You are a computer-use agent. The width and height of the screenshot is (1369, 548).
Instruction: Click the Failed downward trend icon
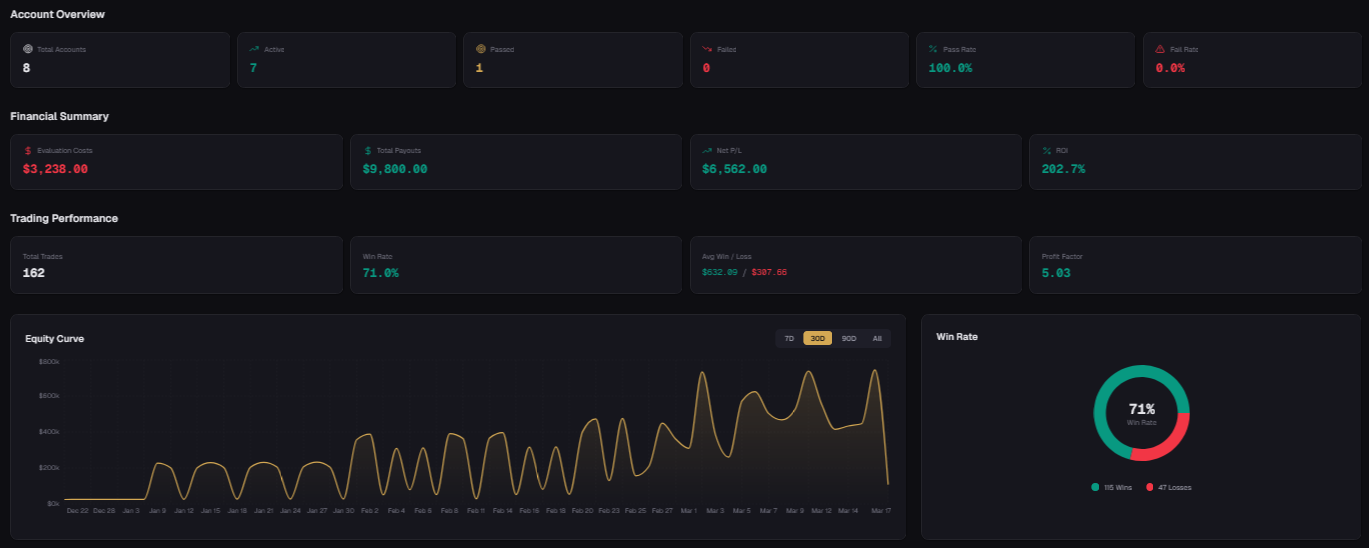(707, 49)
